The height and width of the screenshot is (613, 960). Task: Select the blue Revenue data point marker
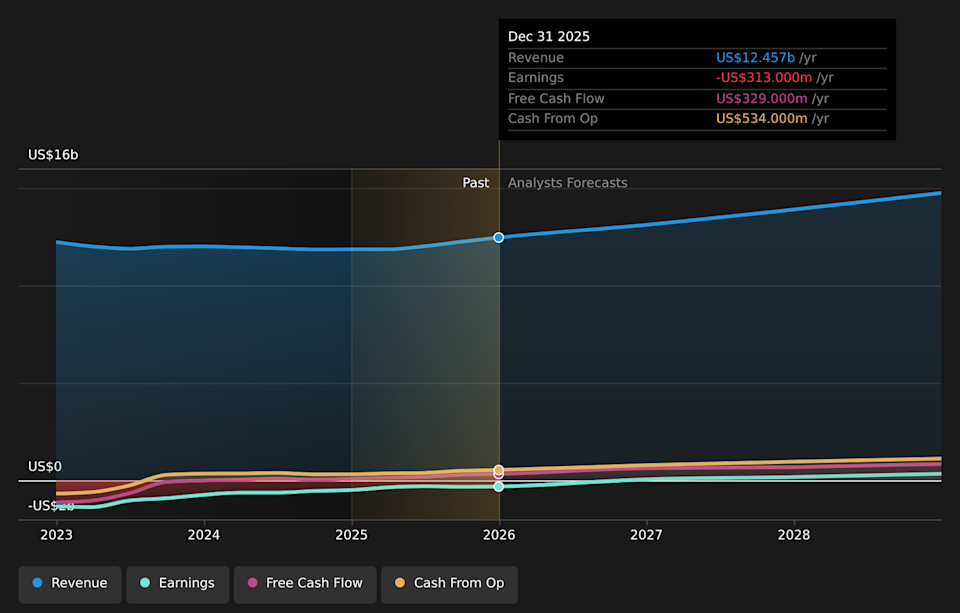click(498, 238)
